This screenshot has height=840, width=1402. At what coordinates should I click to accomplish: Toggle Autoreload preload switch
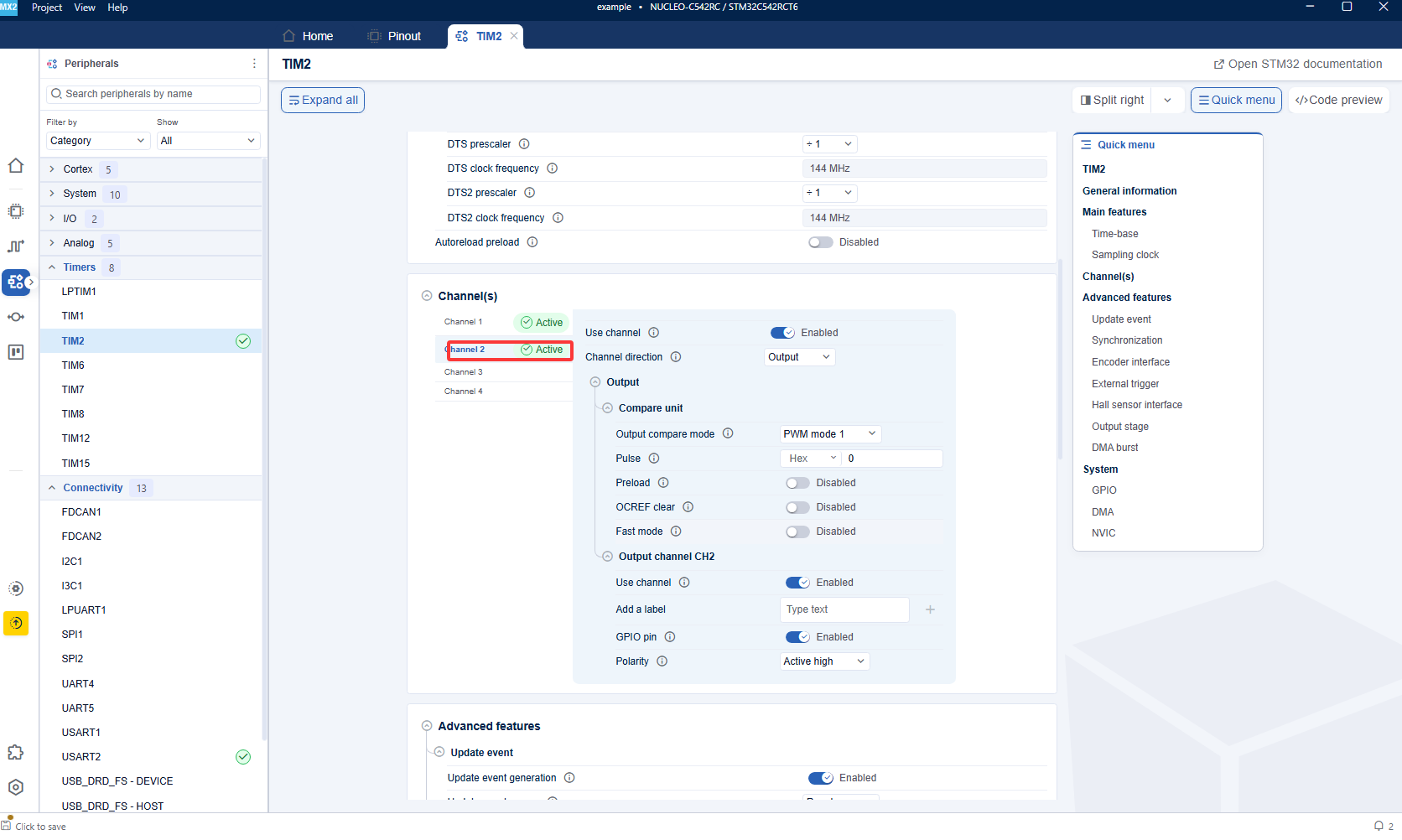(821, 242)
